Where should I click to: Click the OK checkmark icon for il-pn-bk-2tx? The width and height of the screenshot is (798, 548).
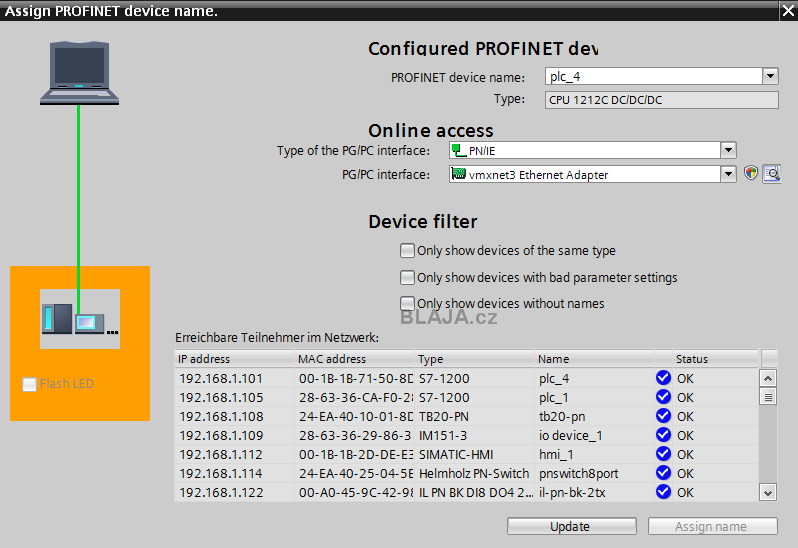(663, 492)
